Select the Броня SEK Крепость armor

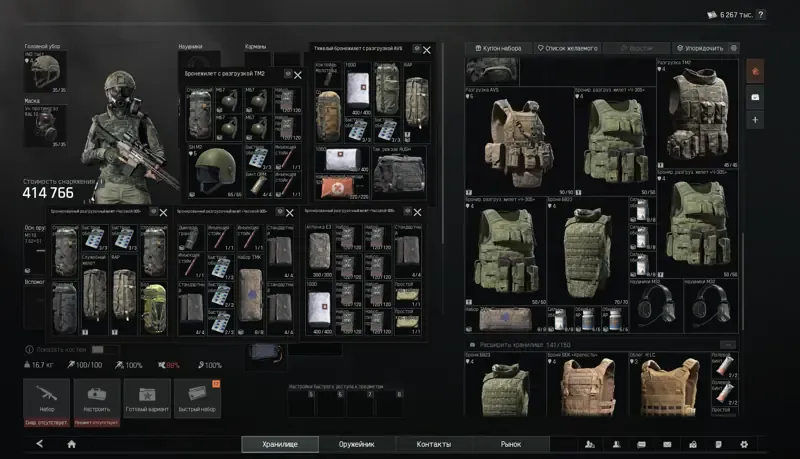tap(587, 384)
